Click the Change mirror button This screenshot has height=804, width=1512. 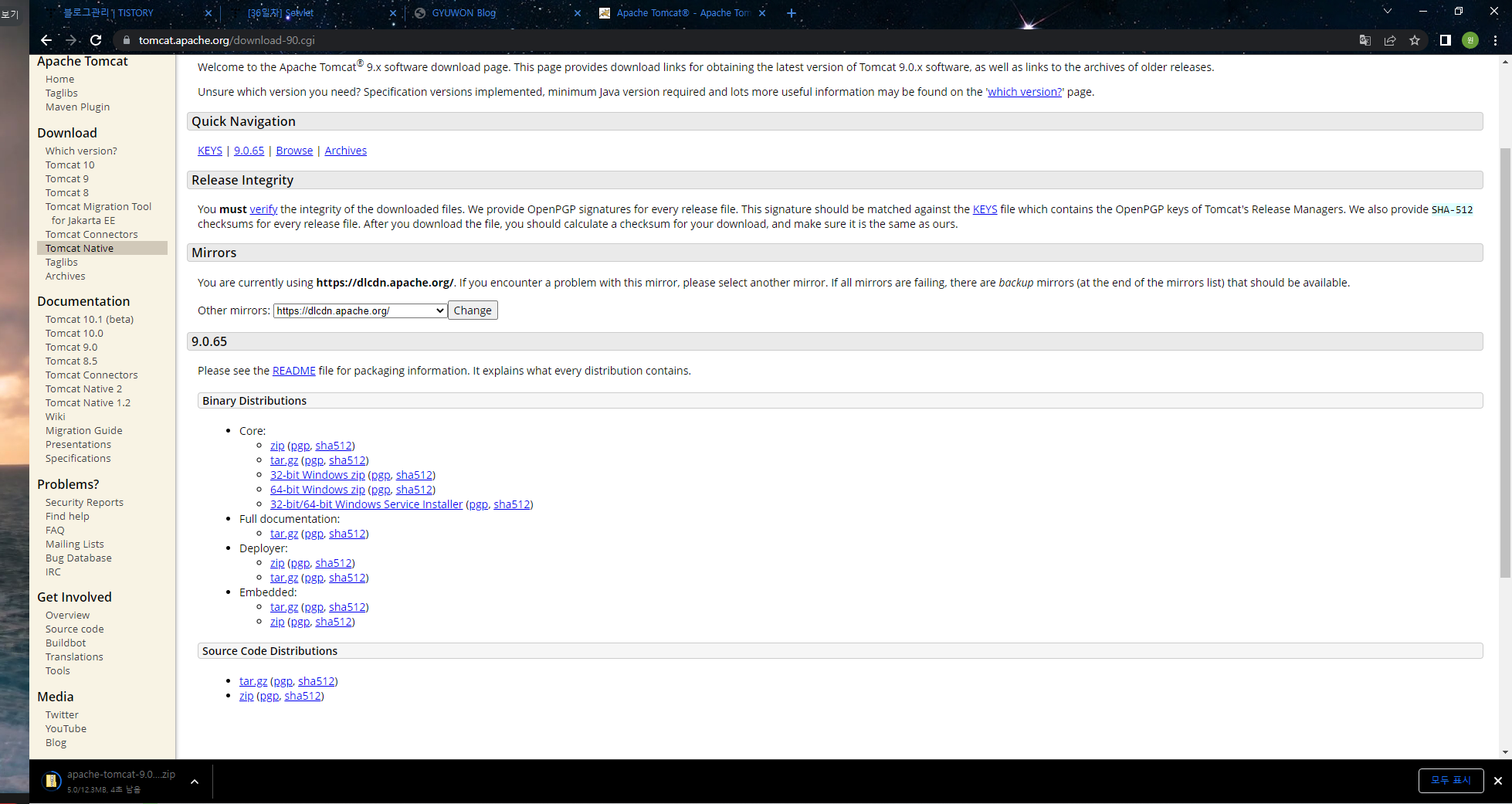tap(473, 310)
